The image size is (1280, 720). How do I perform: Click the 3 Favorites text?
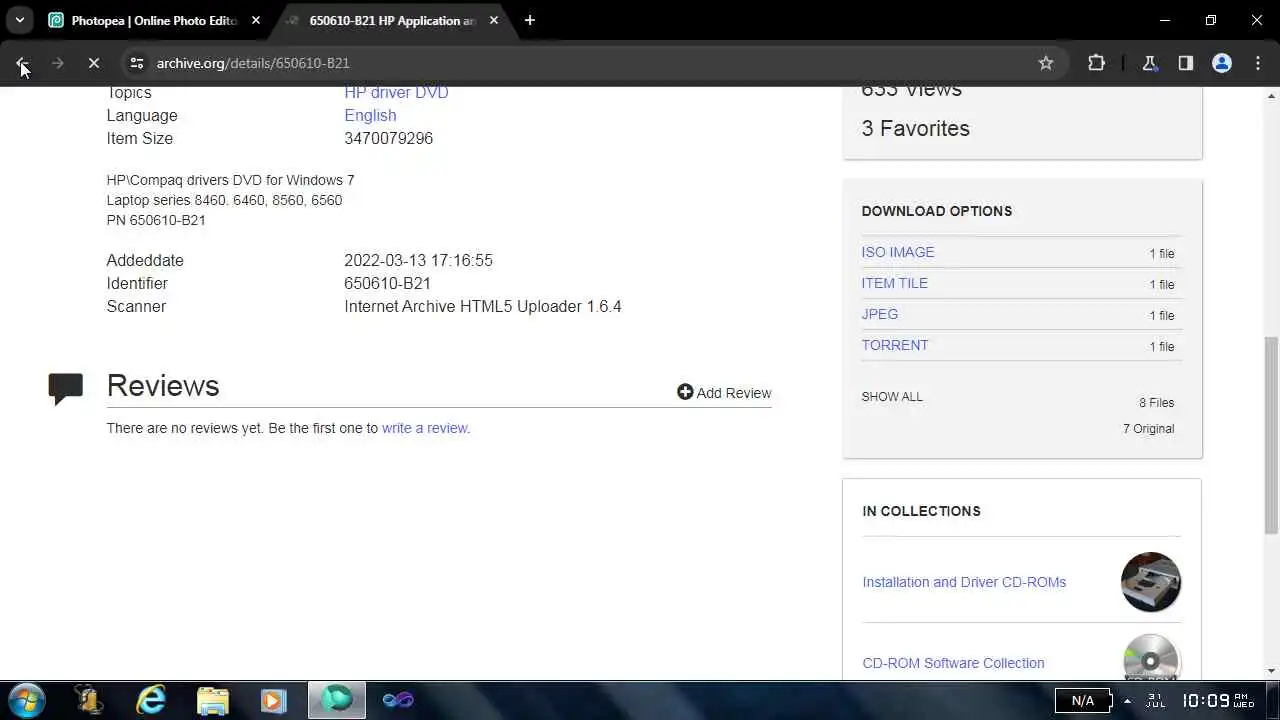click(x=915, y=128)
